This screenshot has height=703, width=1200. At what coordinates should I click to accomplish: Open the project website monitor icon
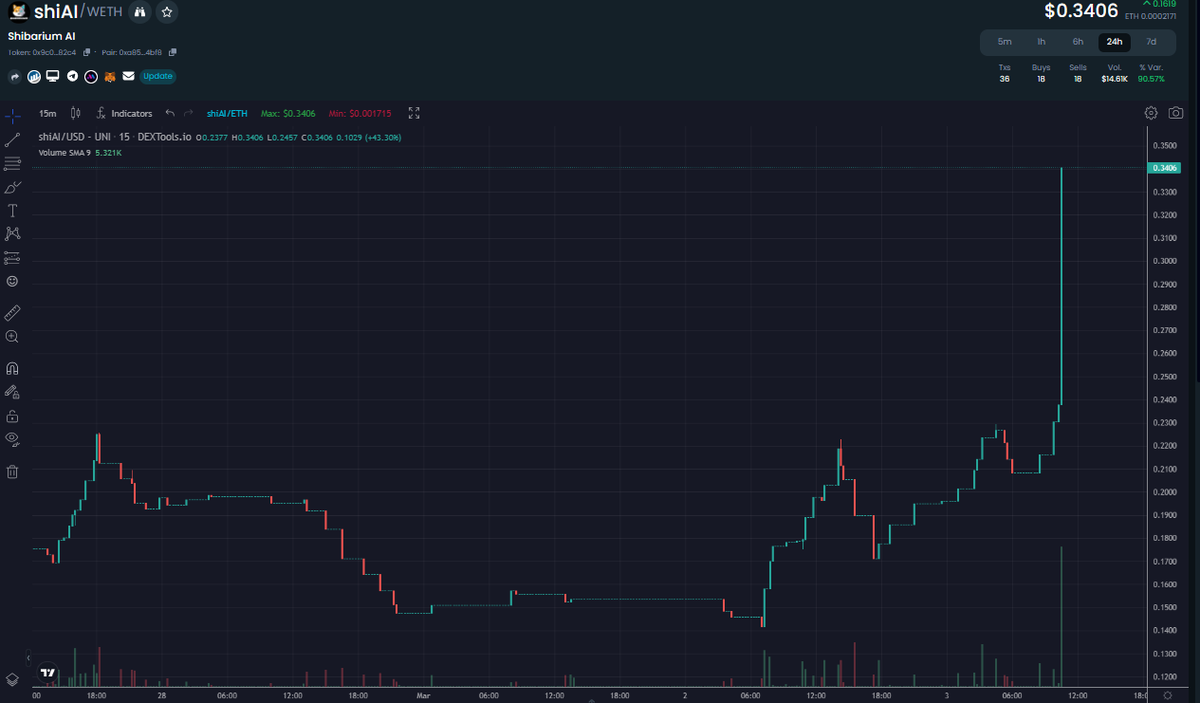tap(53, 76)
